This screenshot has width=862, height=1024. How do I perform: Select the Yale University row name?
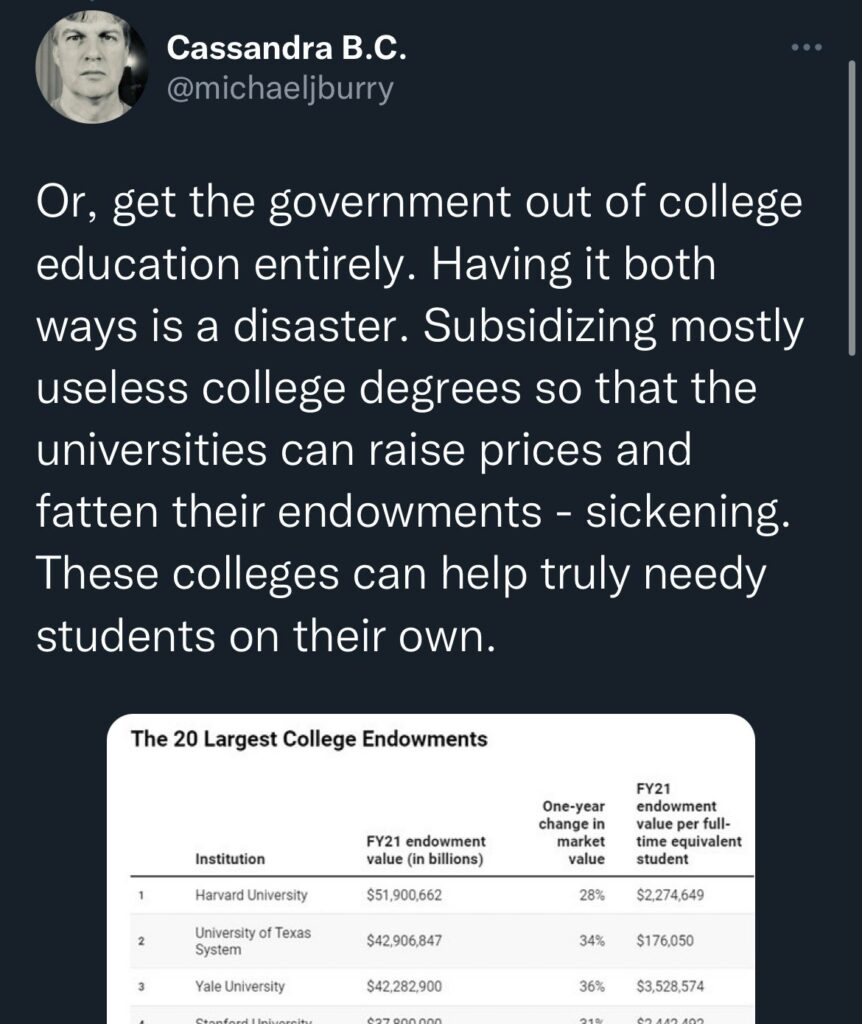click(x=240, y=986)
